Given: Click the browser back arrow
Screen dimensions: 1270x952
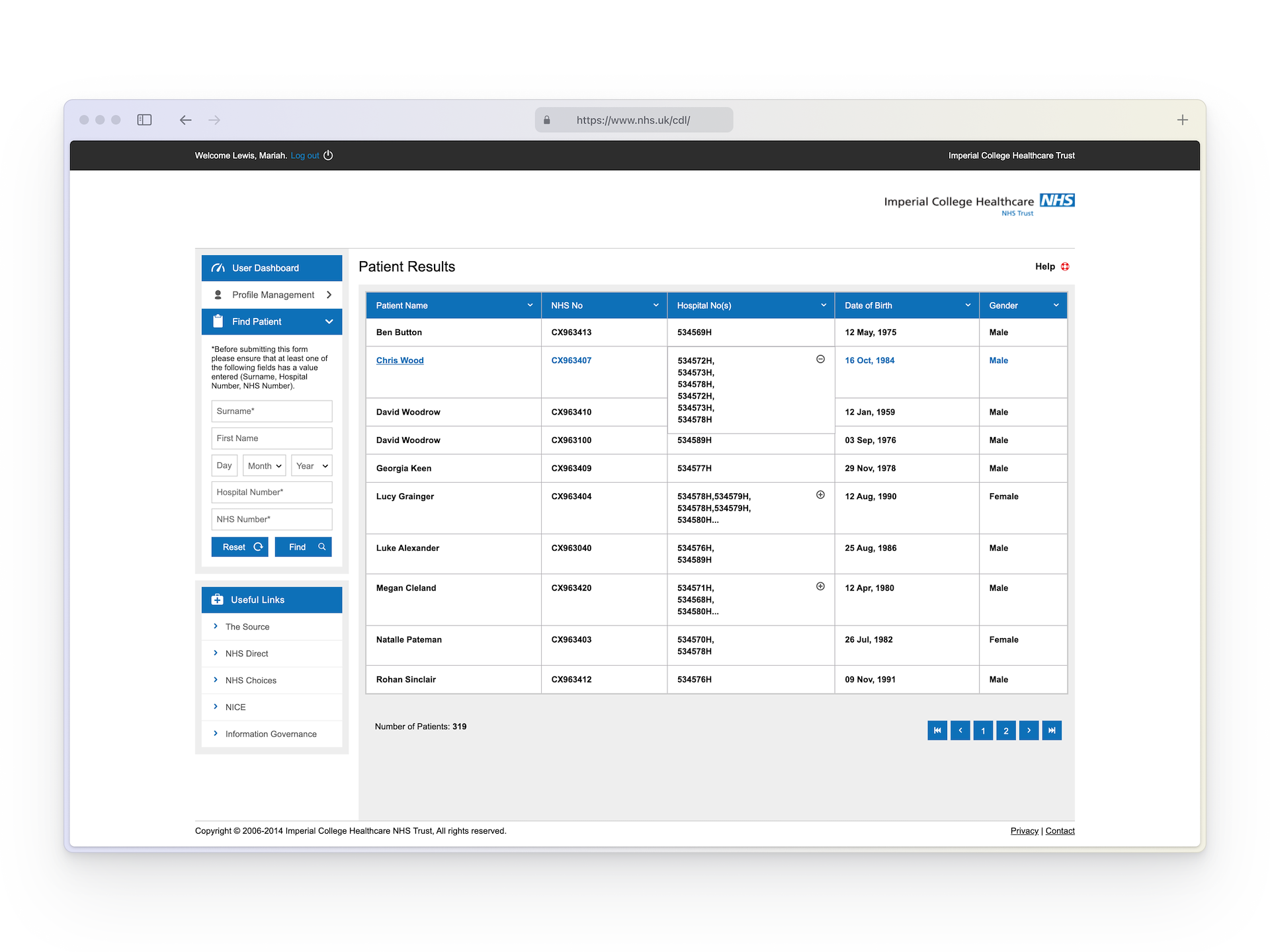Looking at the screenshot, I should [x=185, y=120].
